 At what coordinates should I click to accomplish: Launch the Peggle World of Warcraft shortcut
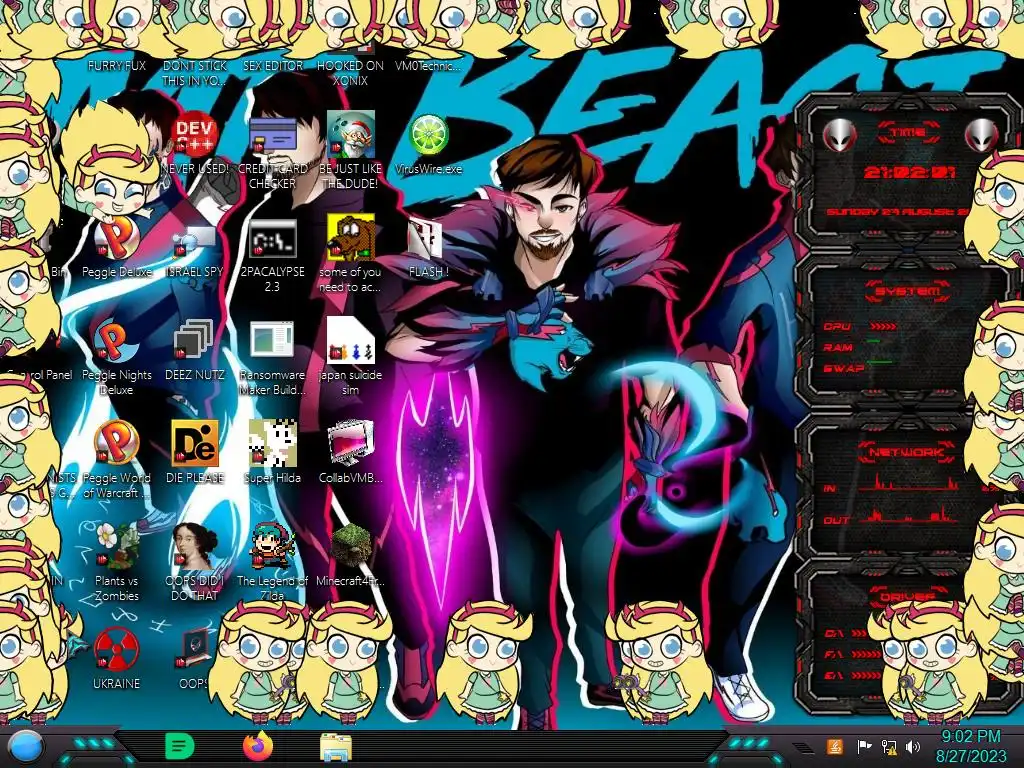pos(117,443)
